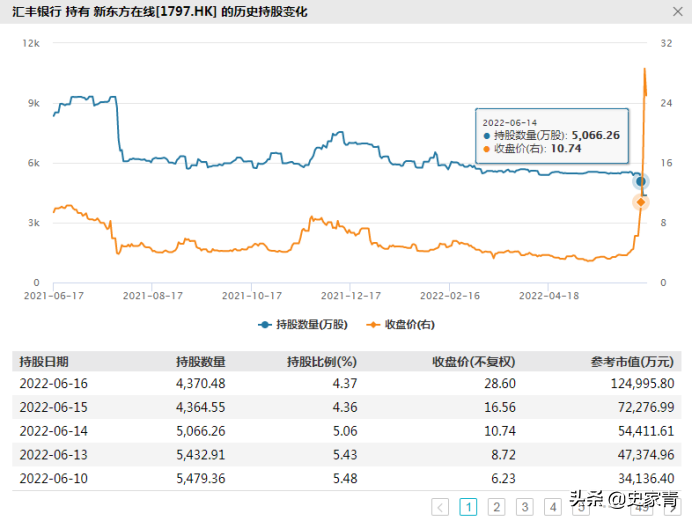Go to previous page arrow
This screenshot has width=693, height=522.
click(440, 507)
